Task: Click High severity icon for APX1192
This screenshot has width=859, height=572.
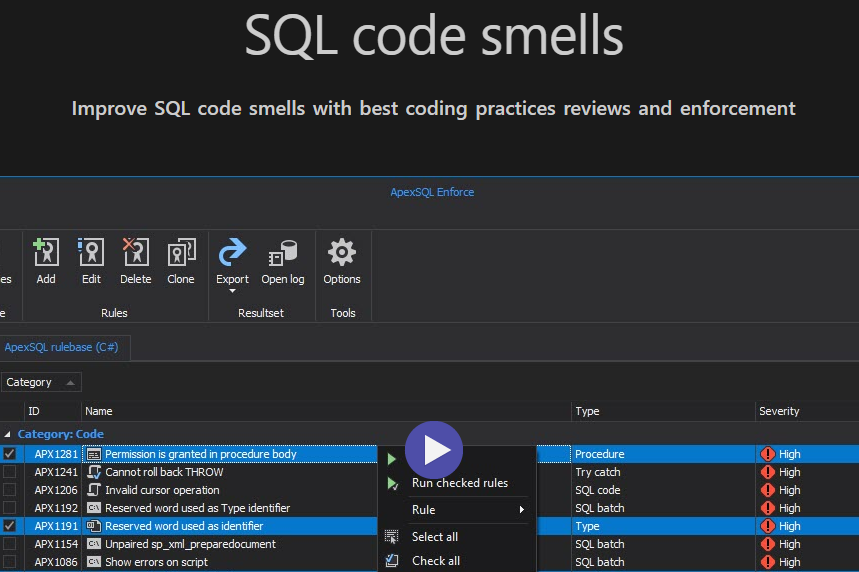Action: pos(768,508)
